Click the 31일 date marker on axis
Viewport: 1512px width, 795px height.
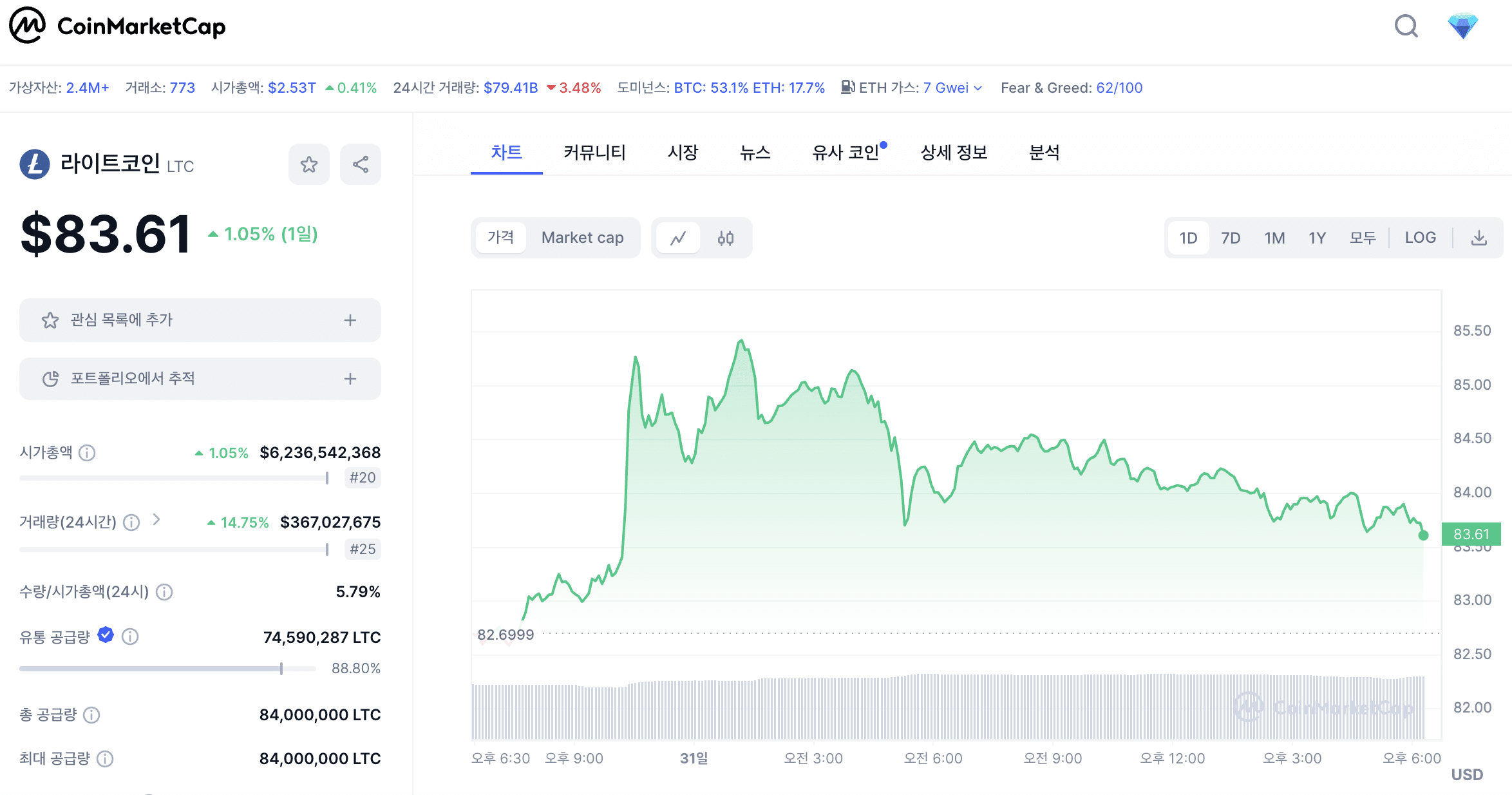click(694, 758)
